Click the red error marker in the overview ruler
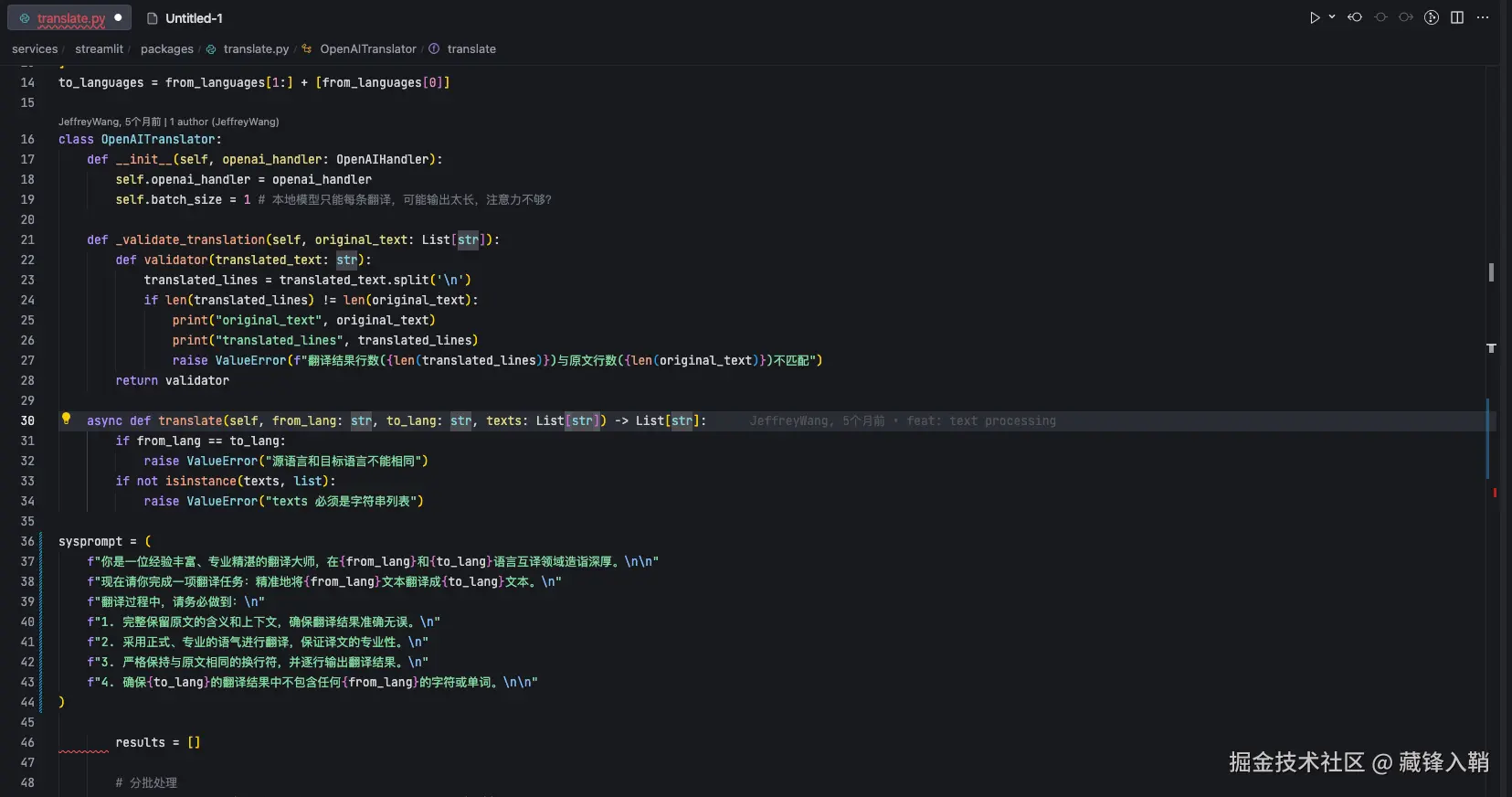This screenshot has width=1512, height=797. click(1495, 493)
